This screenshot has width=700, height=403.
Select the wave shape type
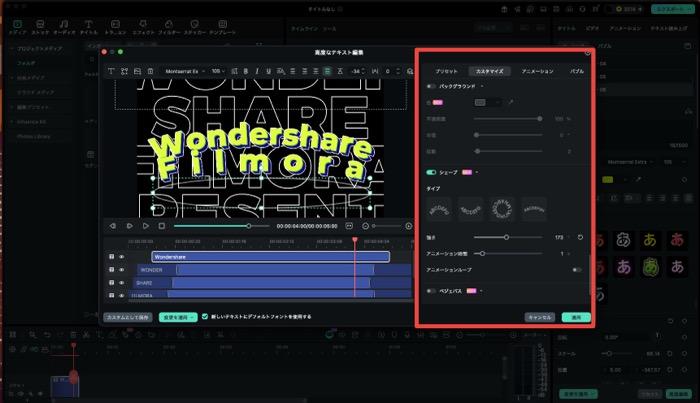point(471,209)
